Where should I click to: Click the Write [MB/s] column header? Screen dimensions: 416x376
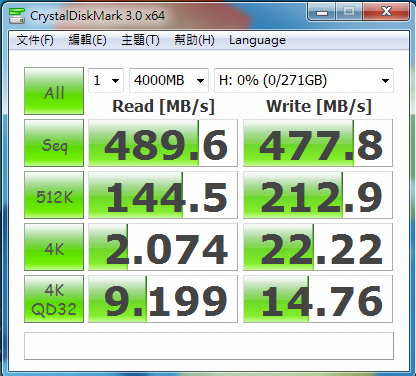[x=319, y=107]
